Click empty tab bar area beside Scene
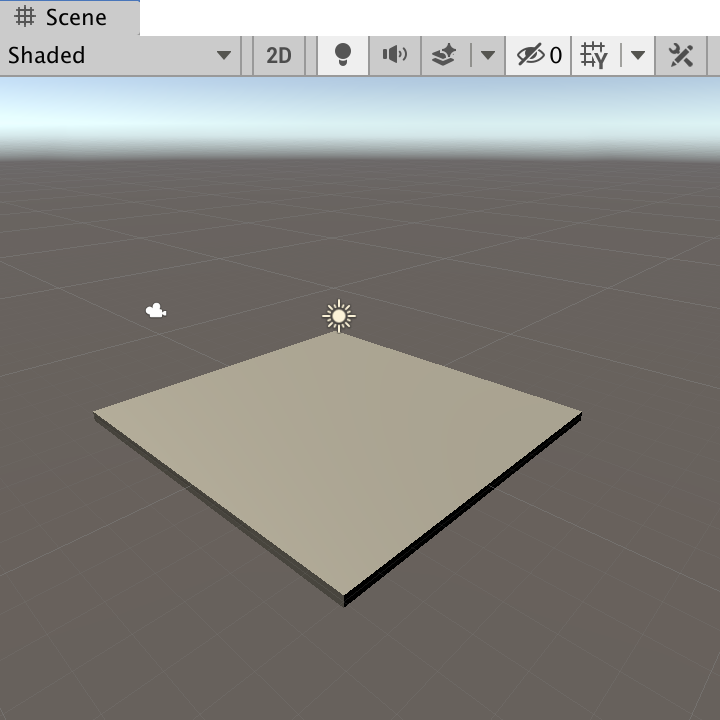The height and width of the screenshot is (720, 720). [x=430, y=18]
